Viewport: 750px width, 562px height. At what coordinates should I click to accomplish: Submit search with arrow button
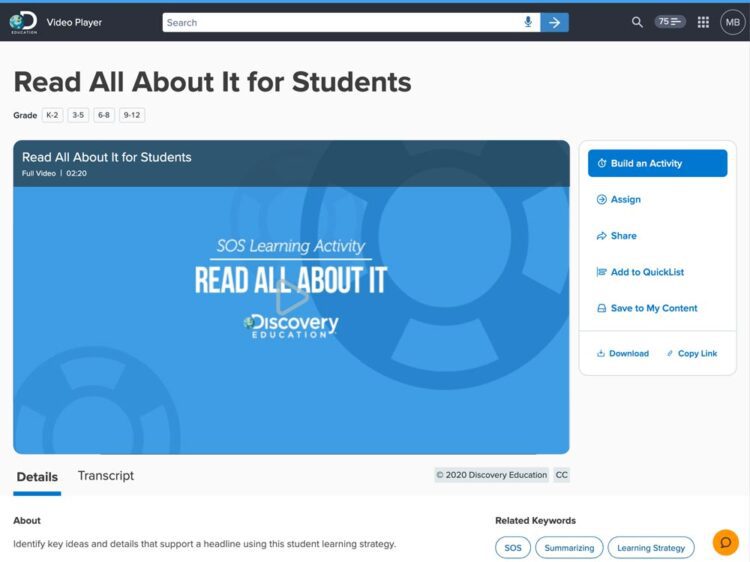(554, 22)
